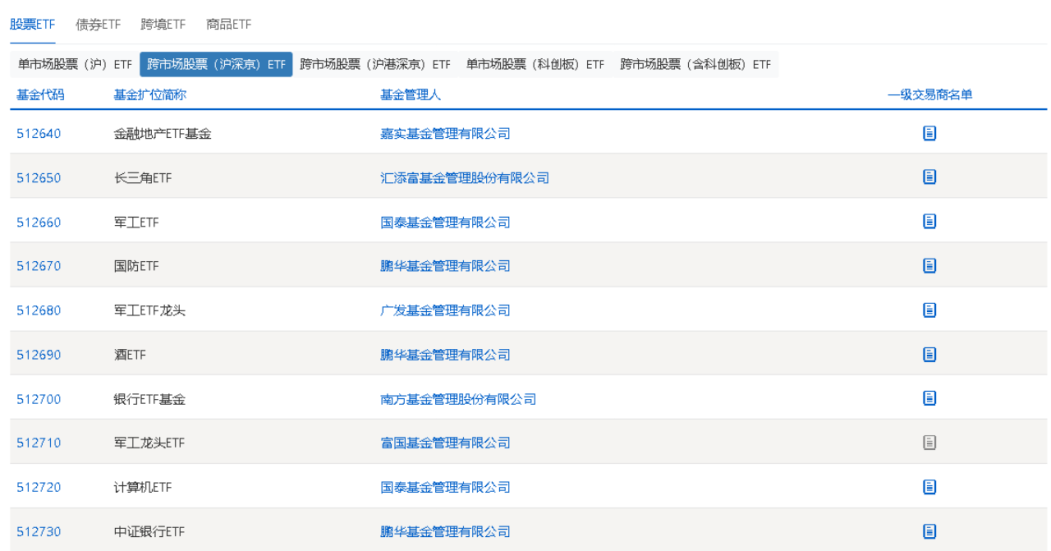The height and width of the screenshot is (551, 1051).
Task: Click fund name 计算机ETF
Action: 143,487
